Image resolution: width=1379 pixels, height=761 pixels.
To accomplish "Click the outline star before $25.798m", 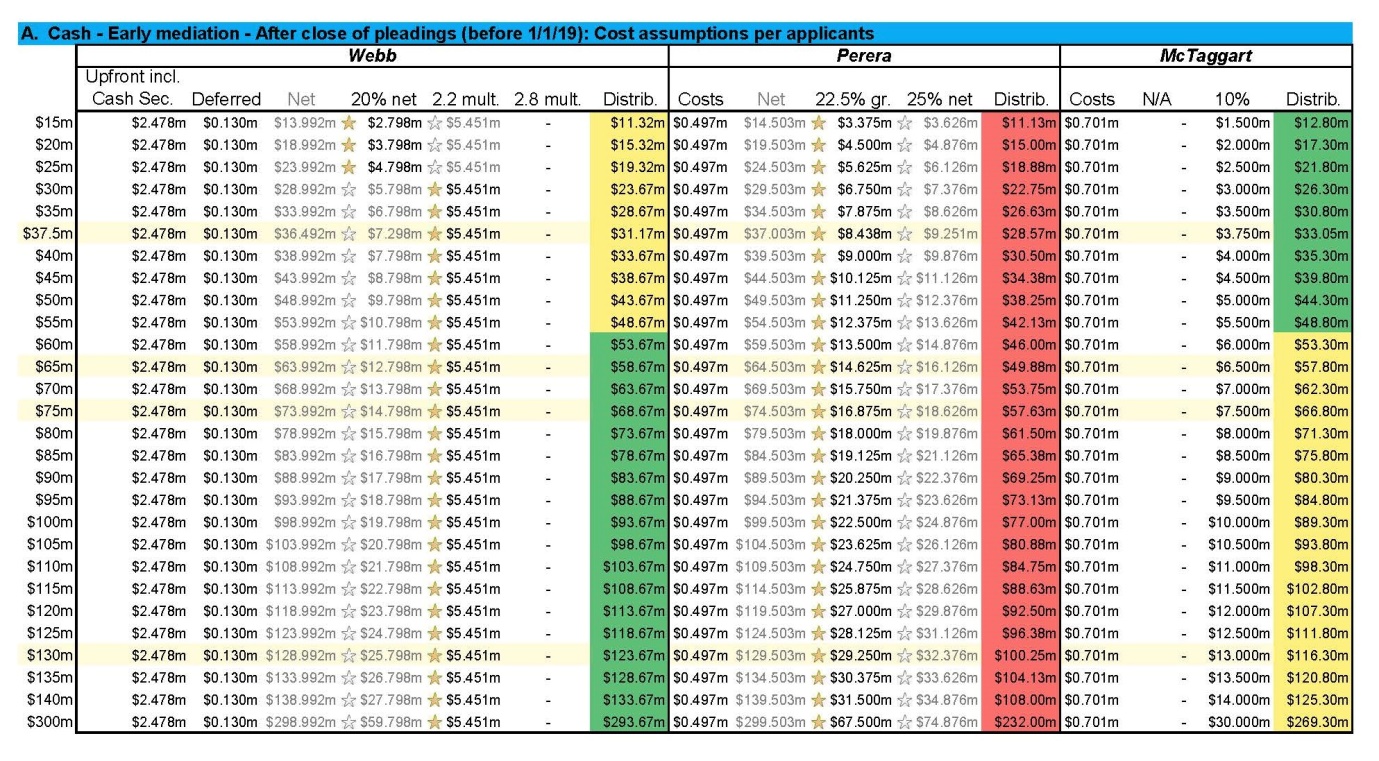I will click(348, 655).
